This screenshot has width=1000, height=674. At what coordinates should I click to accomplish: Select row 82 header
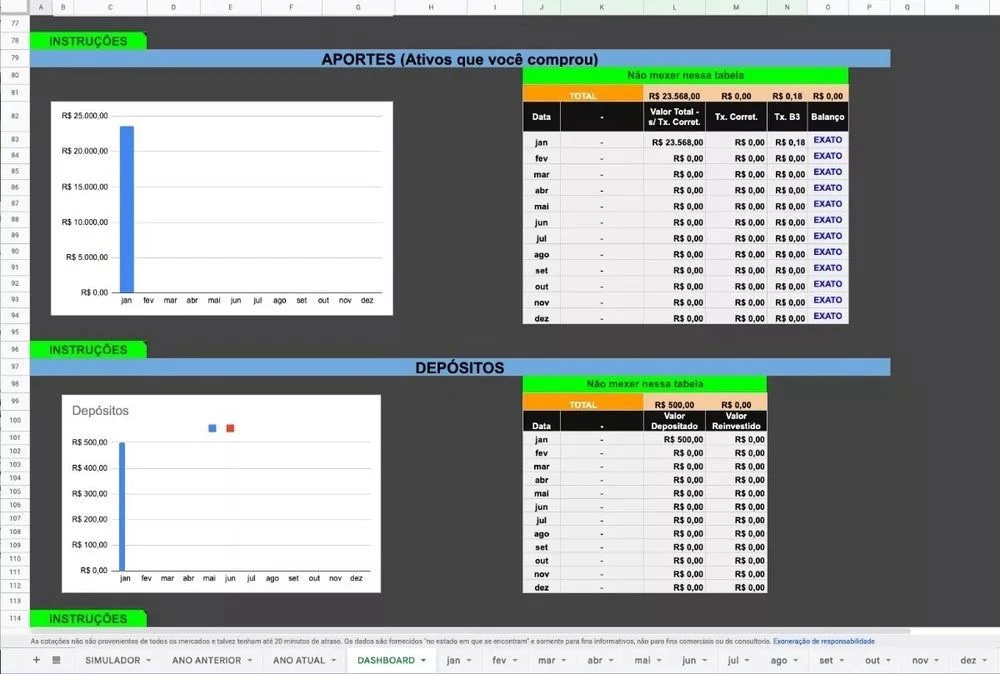pyautogui.click(x=15, y=116)
